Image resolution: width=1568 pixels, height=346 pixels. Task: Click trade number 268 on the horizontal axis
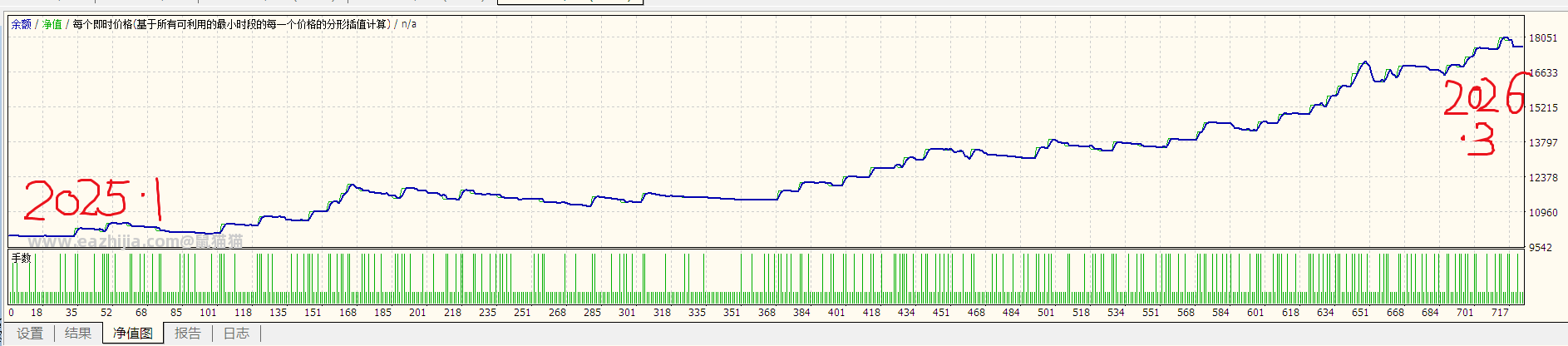click(x=557, y=313)
